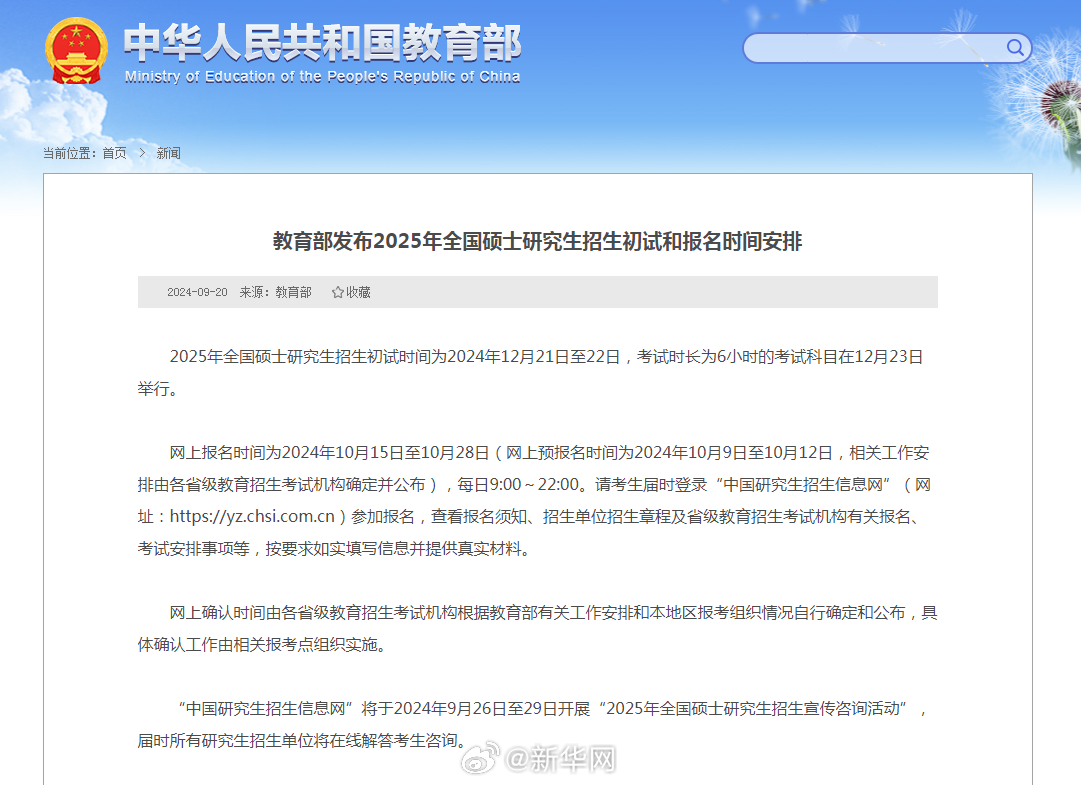This screenshot has height=785, width=1081.
Task: Click the star 收藏 favorite icon
Action: click(337, 292)
